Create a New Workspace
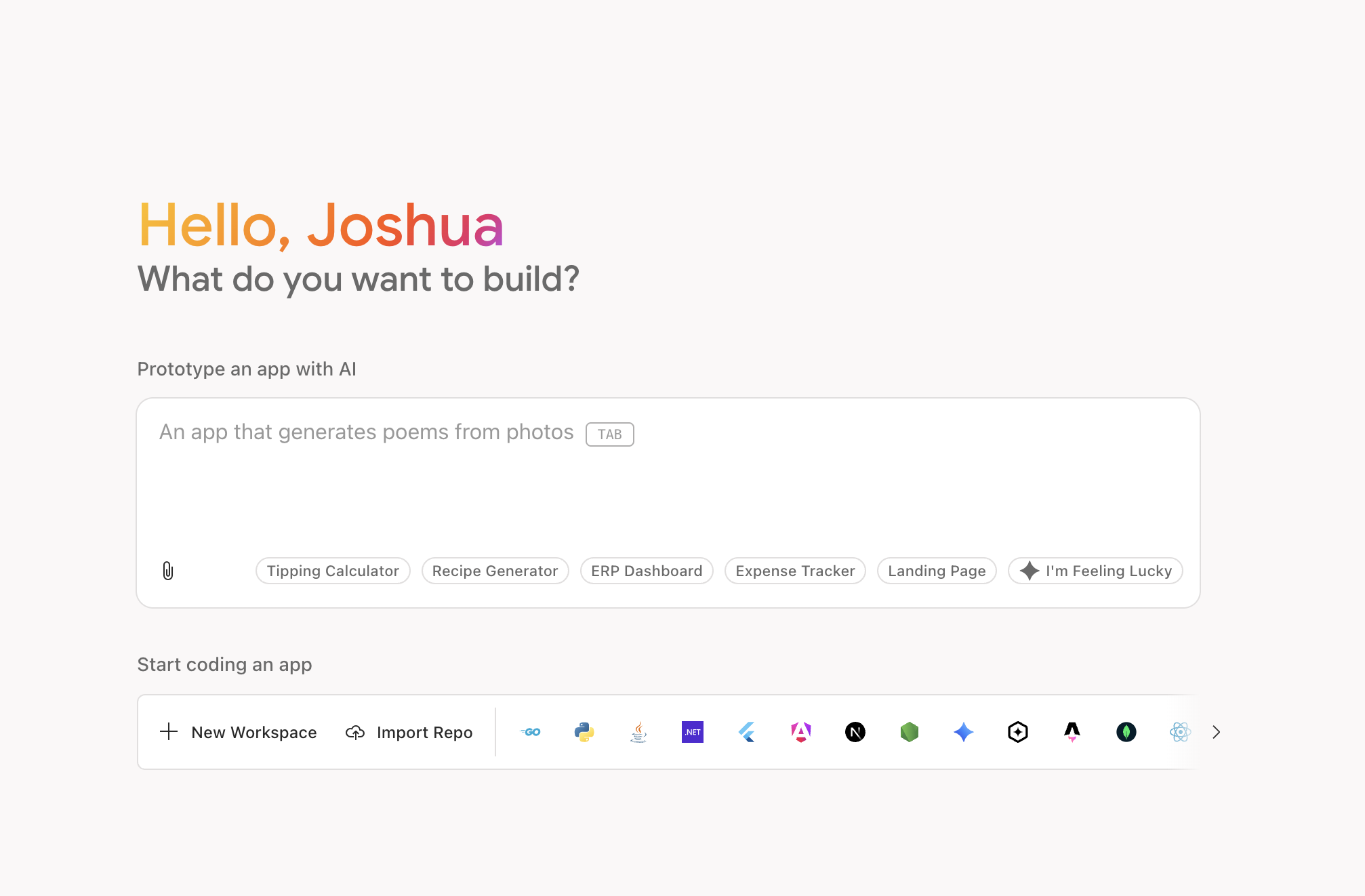This screenshot has height=896, width=1365. 237,732
